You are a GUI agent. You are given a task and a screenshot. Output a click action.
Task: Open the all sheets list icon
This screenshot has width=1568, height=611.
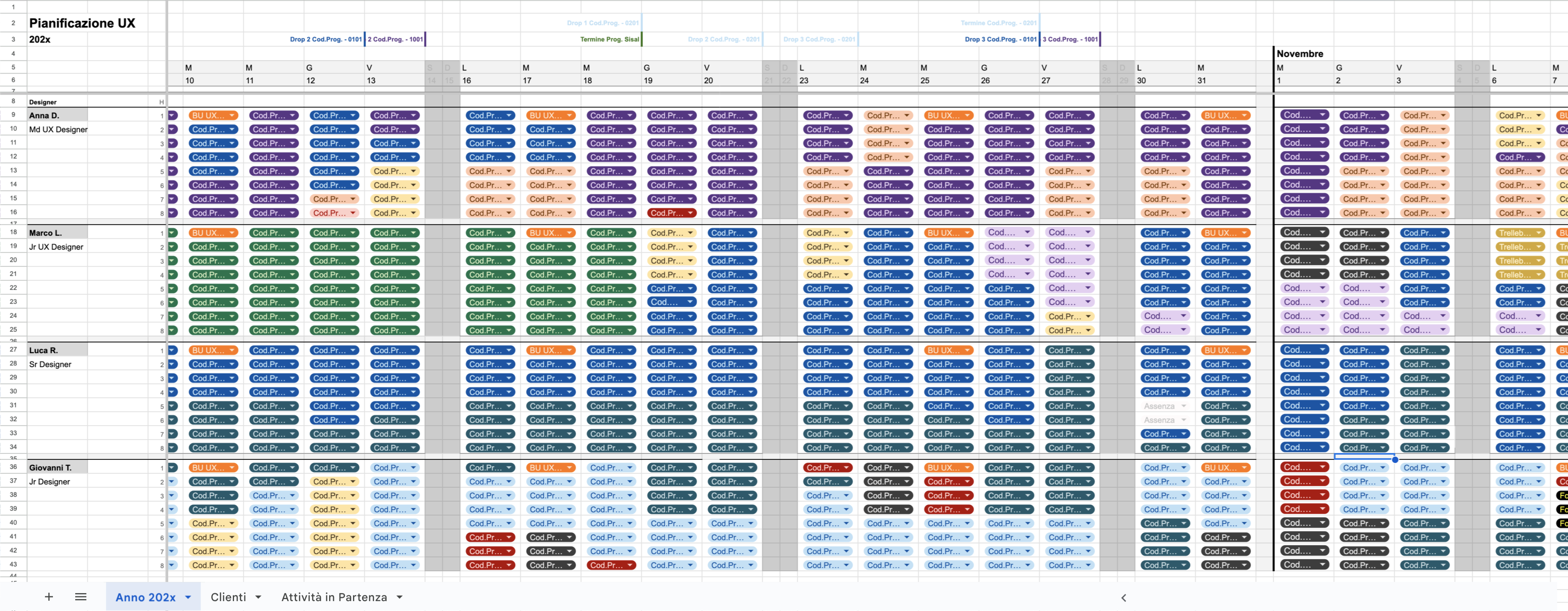(x=80, y=597)
